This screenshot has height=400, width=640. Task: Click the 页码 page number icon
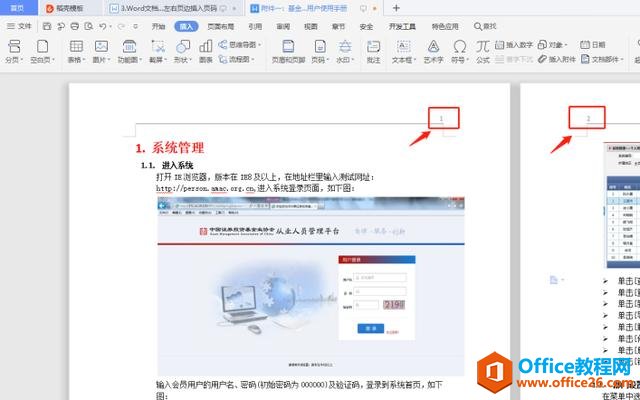click(x=320, y=46)
